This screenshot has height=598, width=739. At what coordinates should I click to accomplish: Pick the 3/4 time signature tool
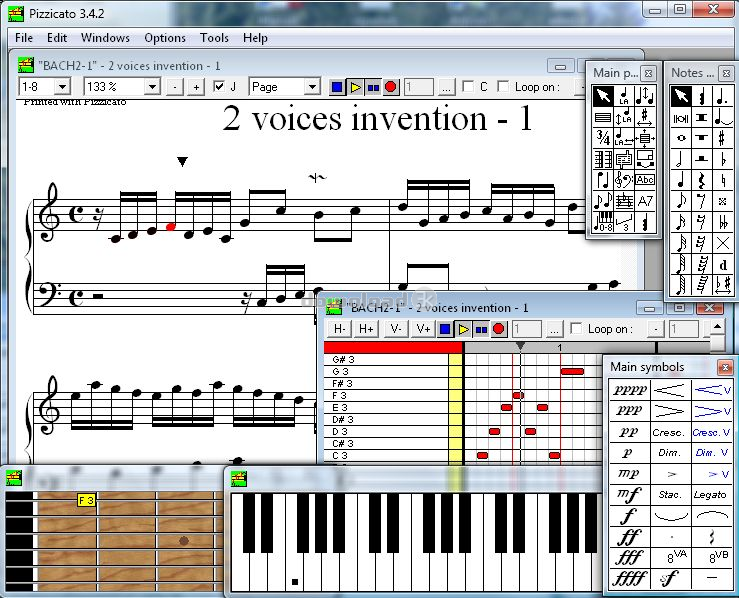point(603,138)
